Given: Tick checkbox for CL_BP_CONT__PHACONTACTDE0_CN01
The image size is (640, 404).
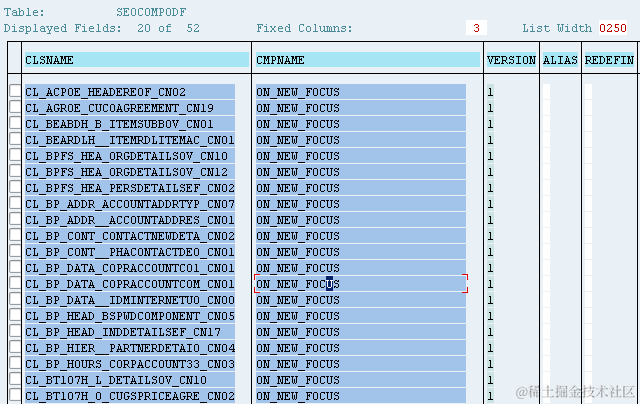Looking at the screenshot, I should (15, 251).
